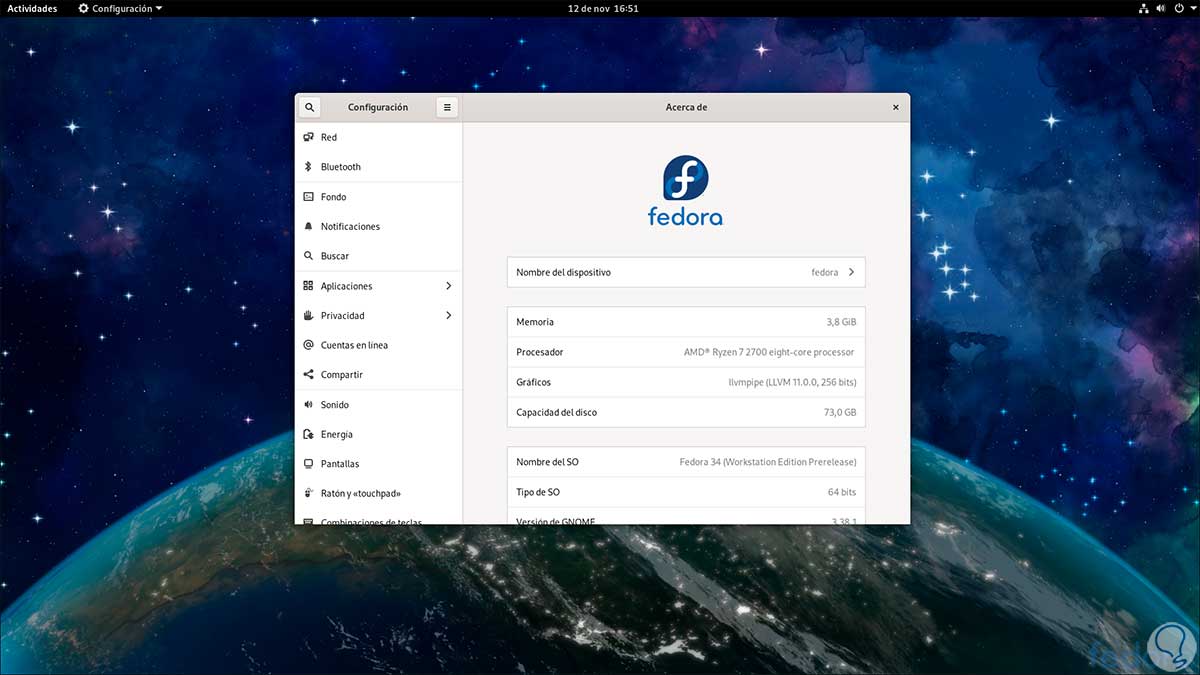Click the Aplicaciones grid icon

pos(309,286)
